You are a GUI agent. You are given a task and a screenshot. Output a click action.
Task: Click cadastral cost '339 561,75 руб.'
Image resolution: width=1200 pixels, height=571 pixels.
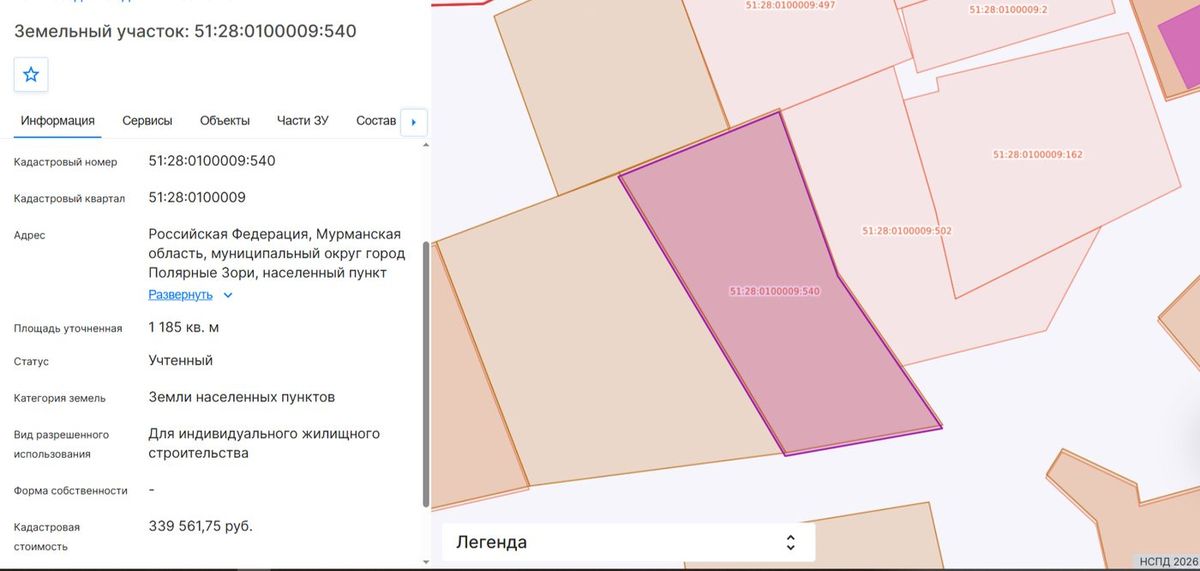pos(200,526)
